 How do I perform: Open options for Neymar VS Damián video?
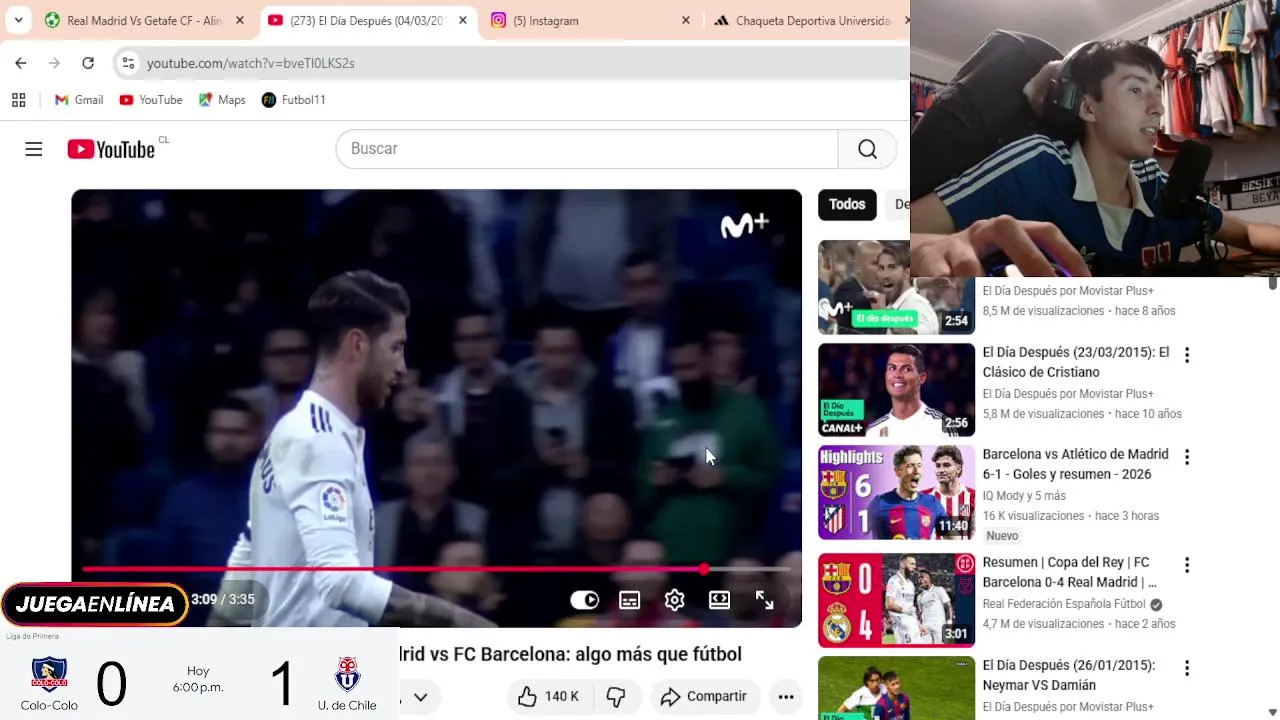(1187, 668)
